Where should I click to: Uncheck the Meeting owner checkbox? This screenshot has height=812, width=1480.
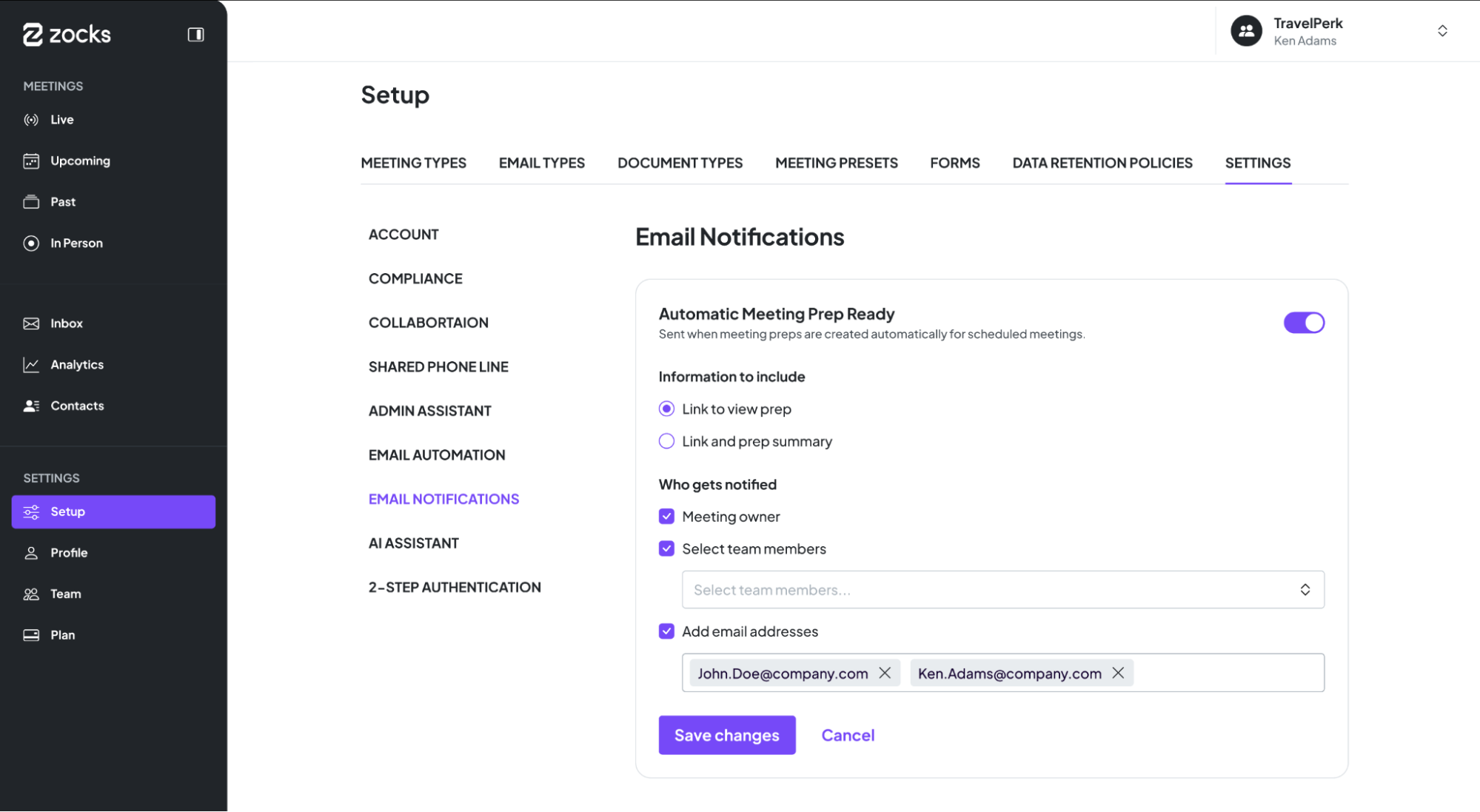click(666, 517)
